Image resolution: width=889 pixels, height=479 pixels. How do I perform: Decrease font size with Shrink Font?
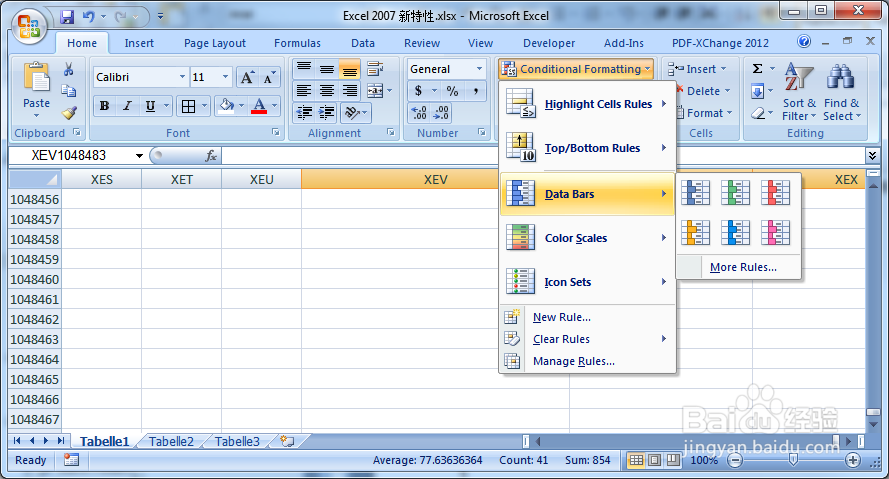tap(269, 77)
